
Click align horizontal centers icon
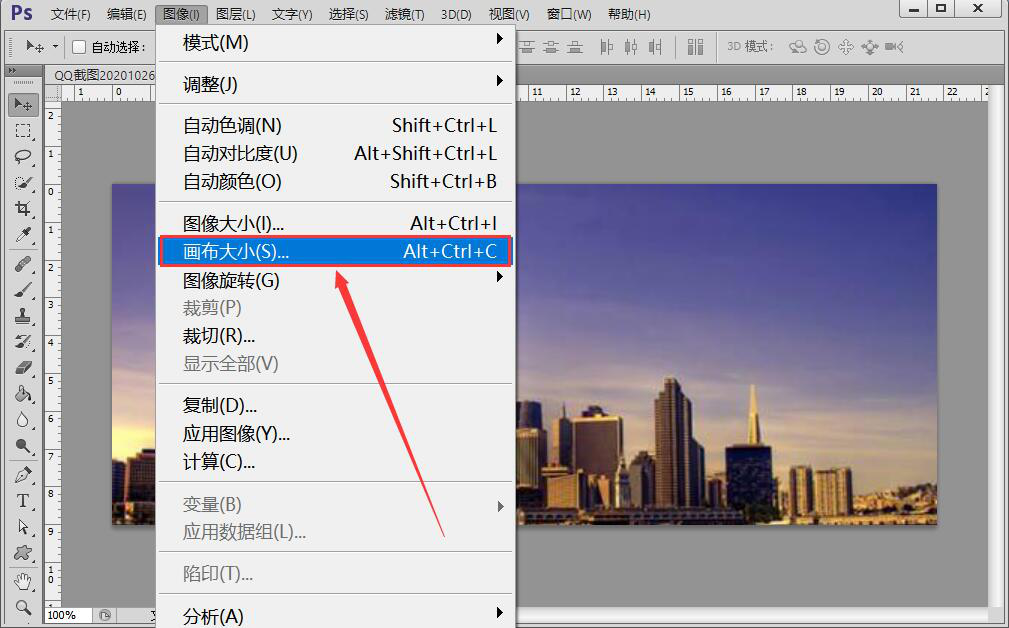[631, 46]
